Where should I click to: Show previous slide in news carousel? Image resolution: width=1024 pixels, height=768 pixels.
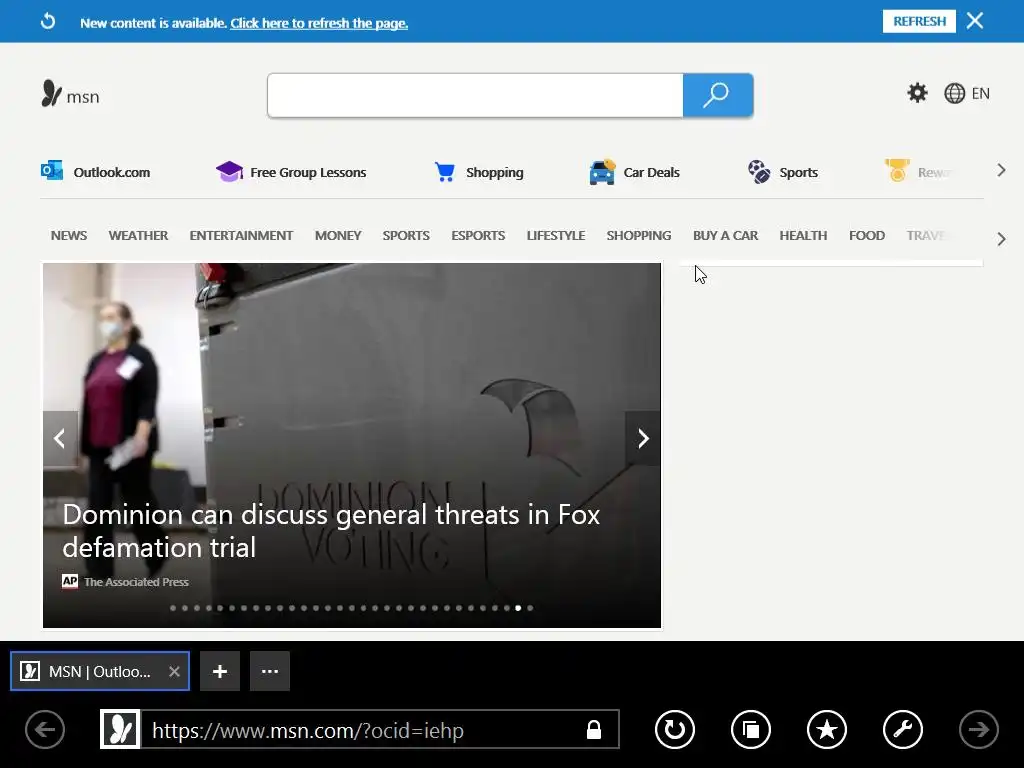60,438
